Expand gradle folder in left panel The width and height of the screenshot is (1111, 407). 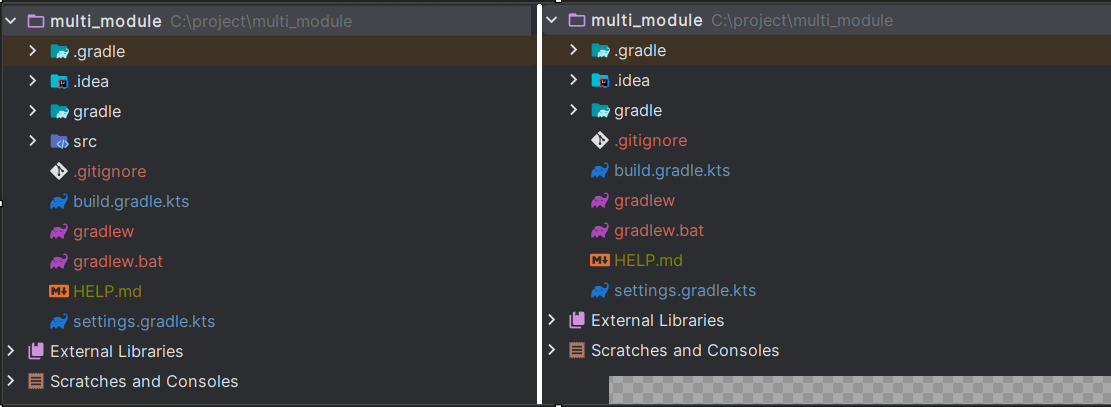pyautogui.click(x=32, y=111)
